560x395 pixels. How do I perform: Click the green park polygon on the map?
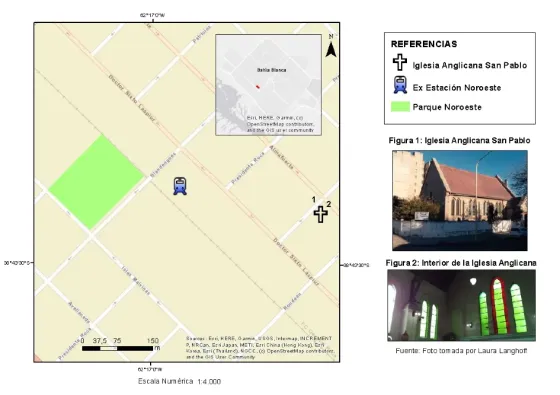pyautogui.click(x=96, y=182)
